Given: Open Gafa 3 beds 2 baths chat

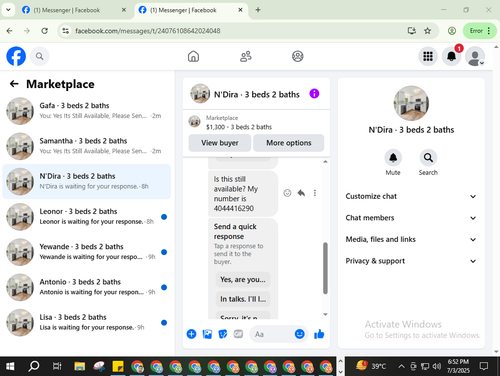Looking at the screenshot, I should point(87,111).
